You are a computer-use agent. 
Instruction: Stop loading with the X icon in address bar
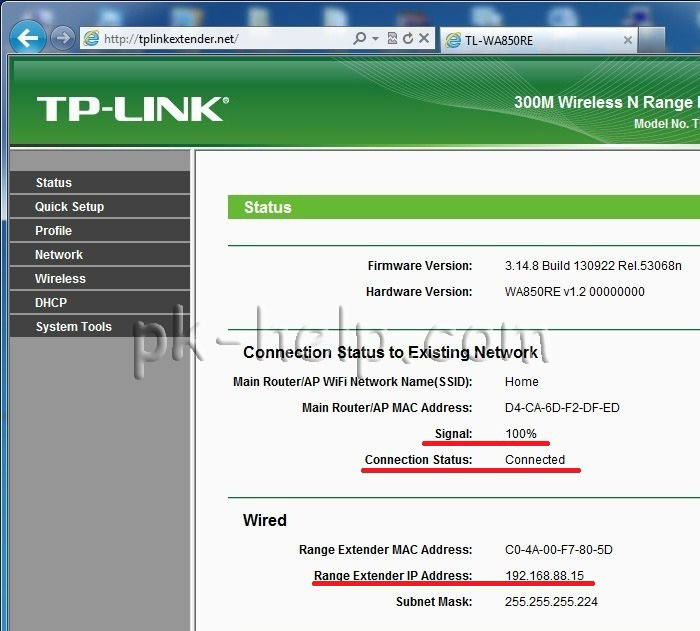click(x=424, y=38)
